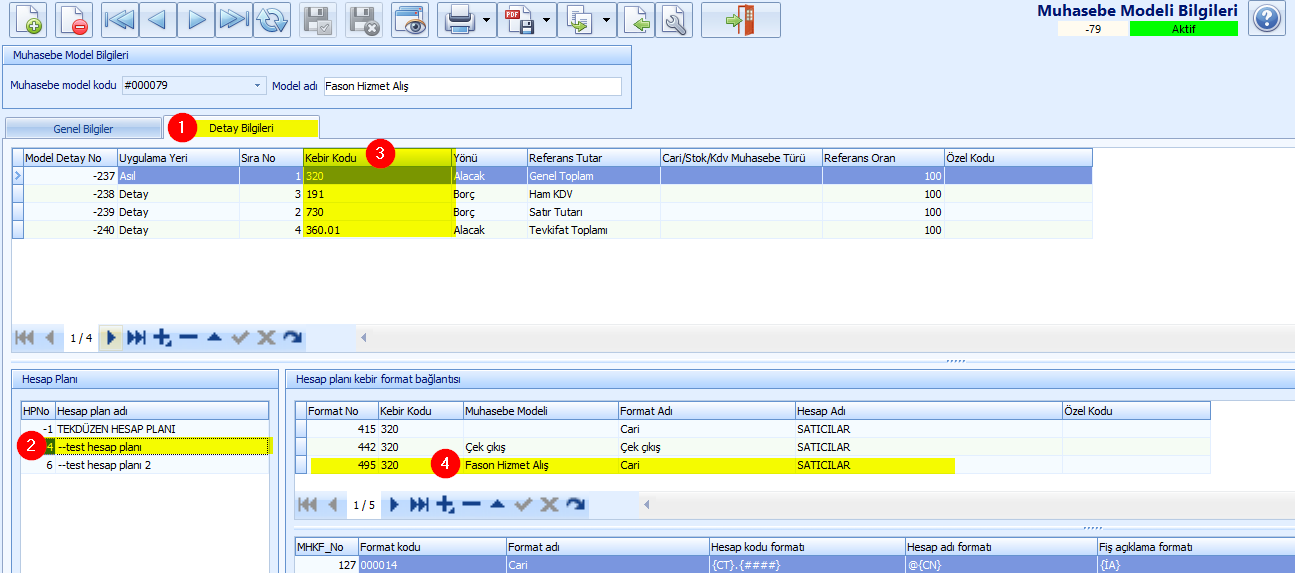This screenshot has height=573, width=1295.
Task: Open the dropdown arrow beside the printer icon
Action: 486,20
